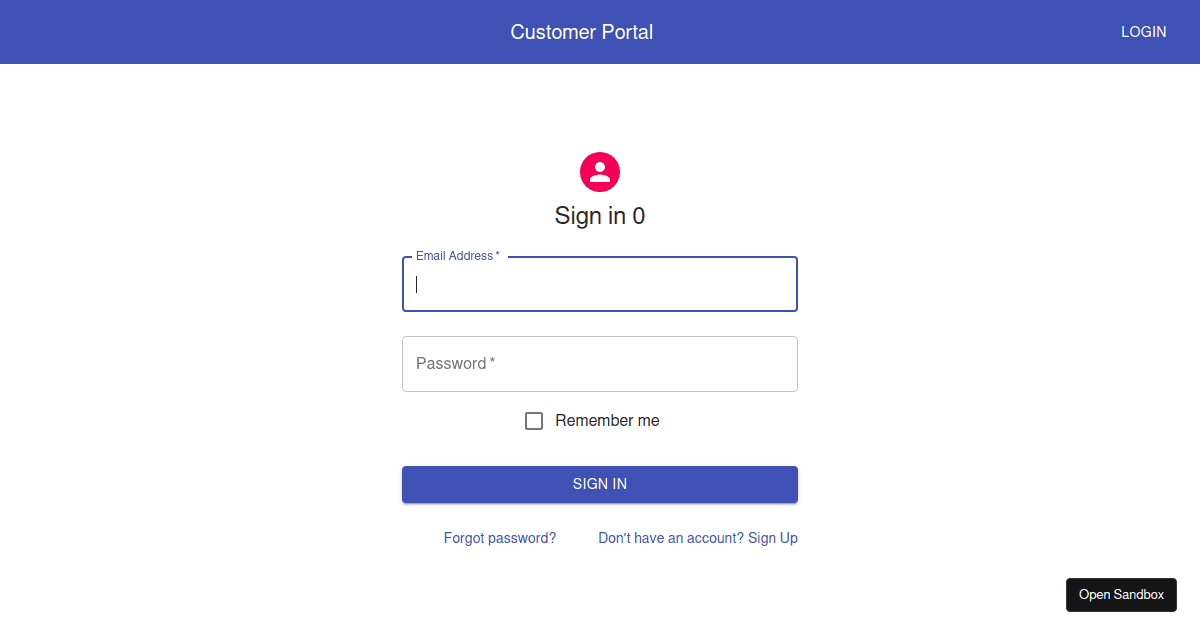
Task: Click the Sign in 0 heading
Action: pos(599,216)
